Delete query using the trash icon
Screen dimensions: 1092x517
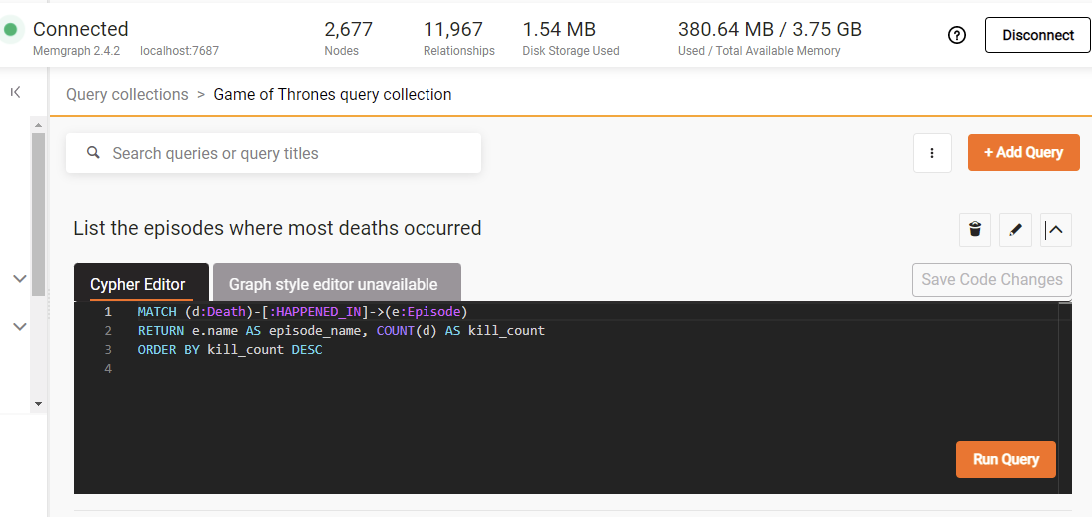(x=975, y=229)
